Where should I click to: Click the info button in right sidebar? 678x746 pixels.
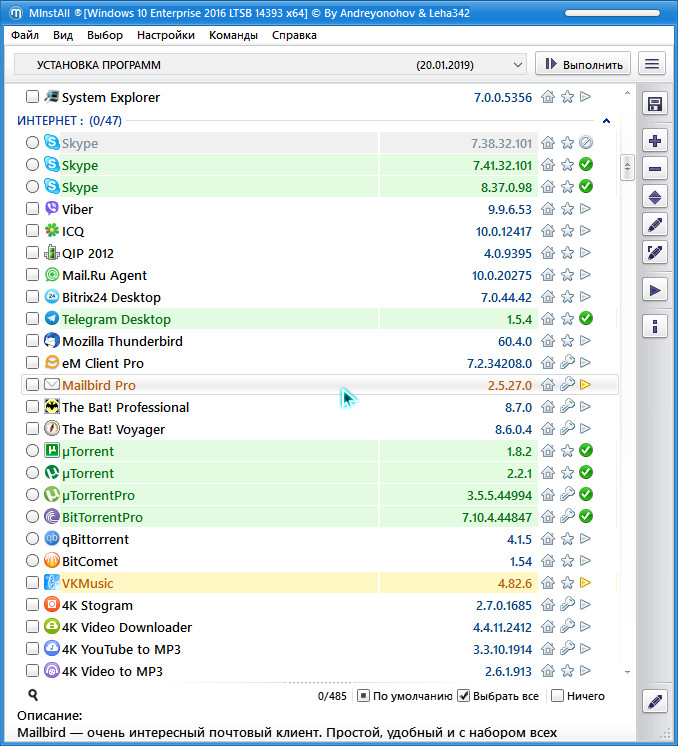point(655,326)
